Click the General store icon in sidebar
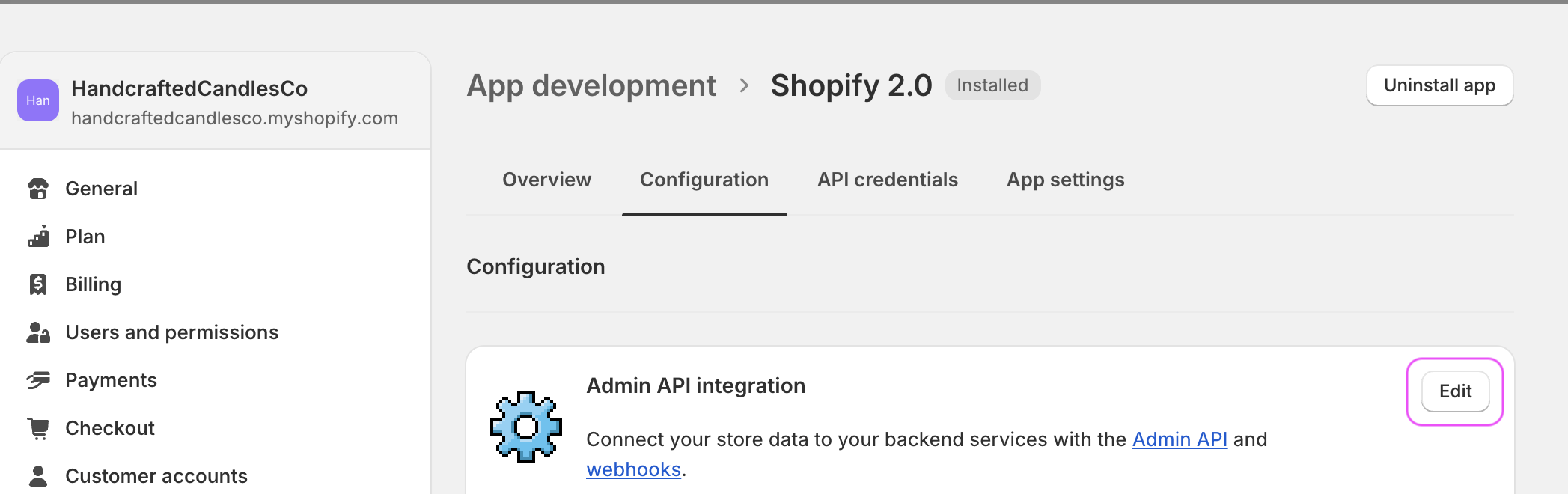1568x494 pixels. tap(38, 189)
